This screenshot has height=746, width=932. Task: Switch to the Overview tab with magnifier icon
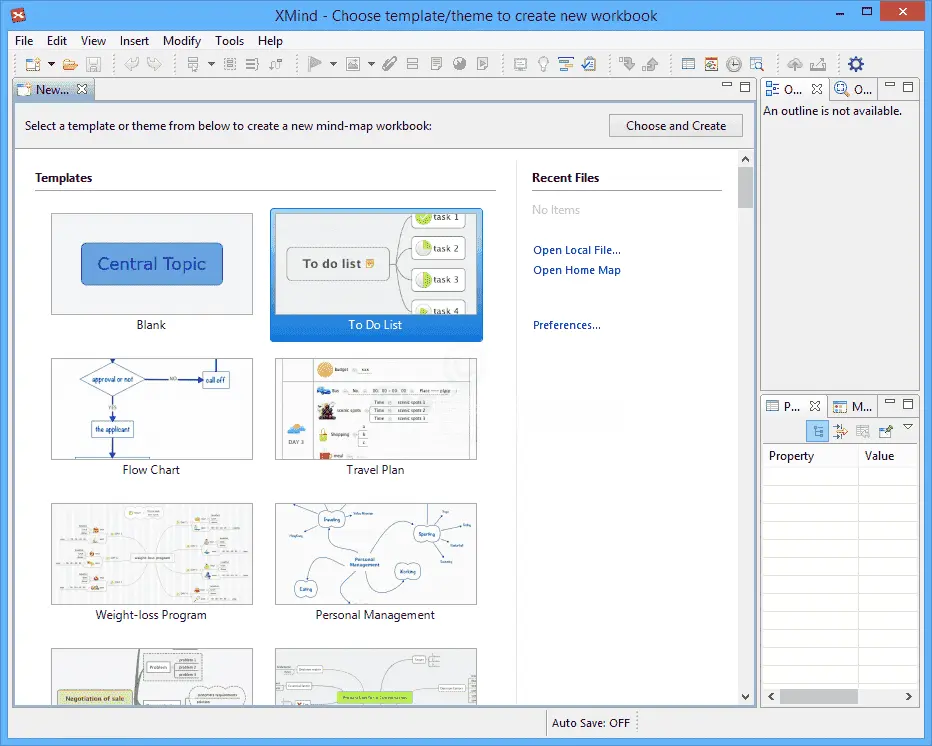853,89
